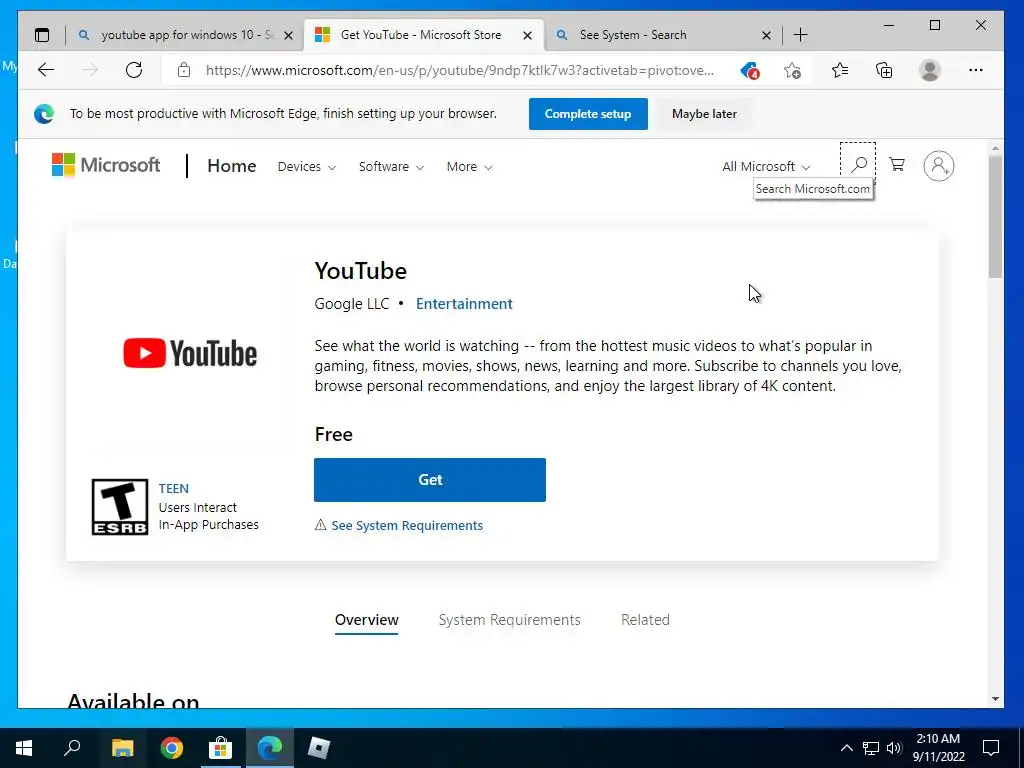Launch Google Chrome from taskbar
This screenshot has width=1024, height=768.
click(x=172, y=748)
